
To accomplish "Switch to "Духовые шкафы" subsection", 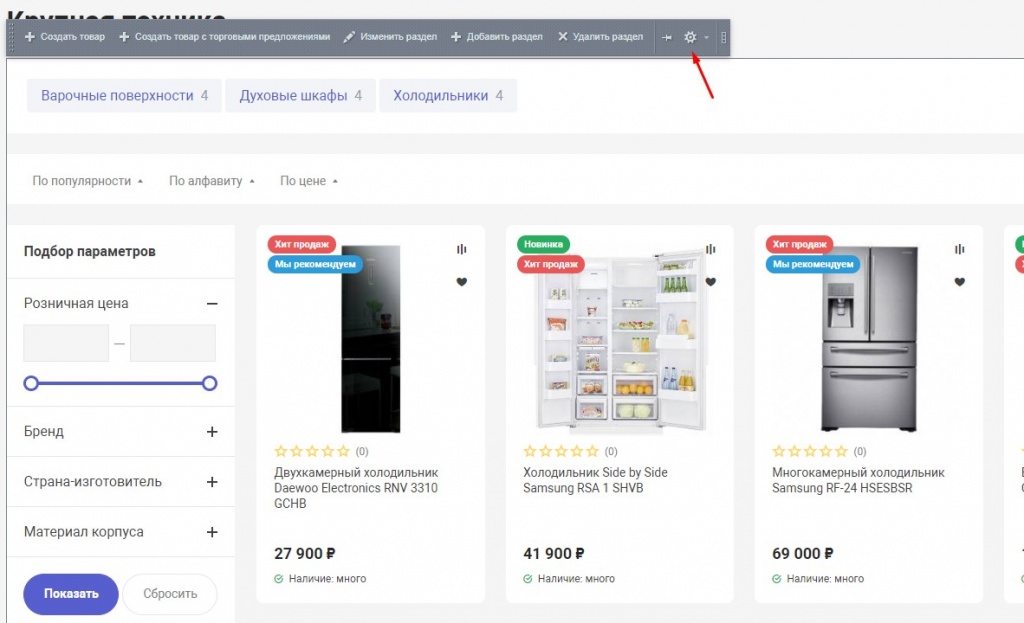I will click(x=300, y=95).
